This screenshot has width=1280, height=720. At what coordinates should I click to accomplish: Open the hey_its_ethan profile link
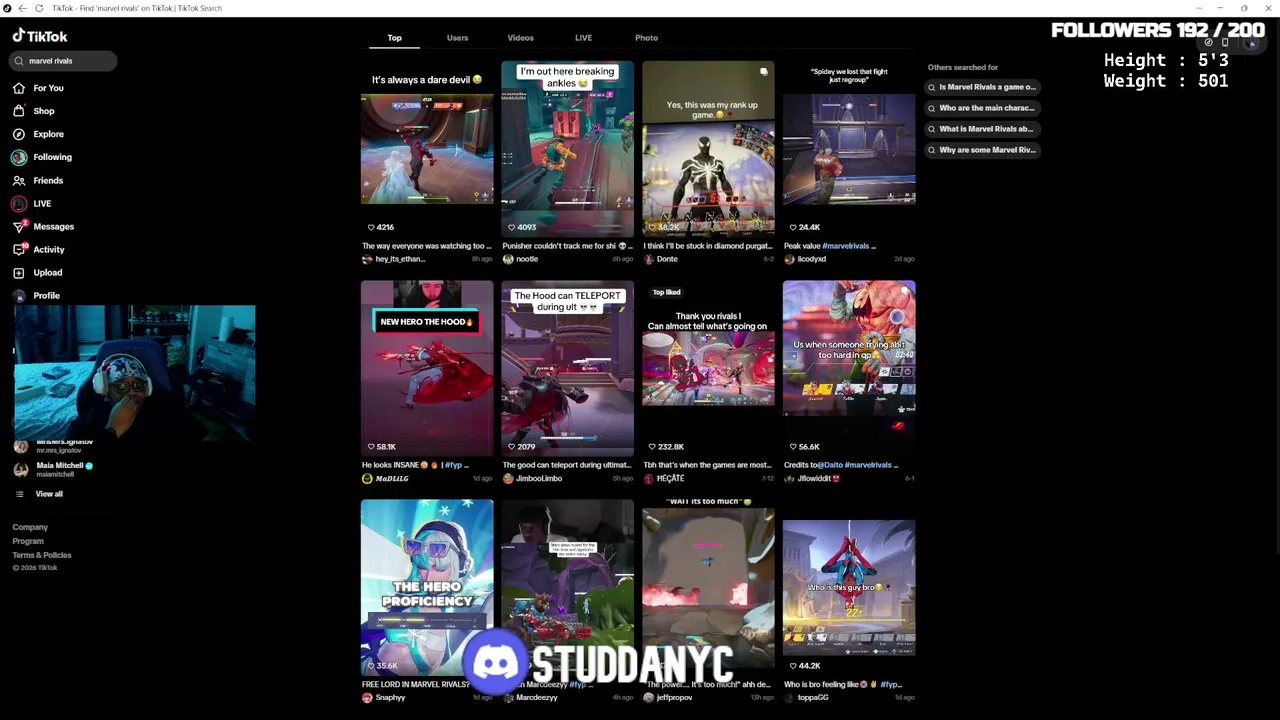click(400, 259)
